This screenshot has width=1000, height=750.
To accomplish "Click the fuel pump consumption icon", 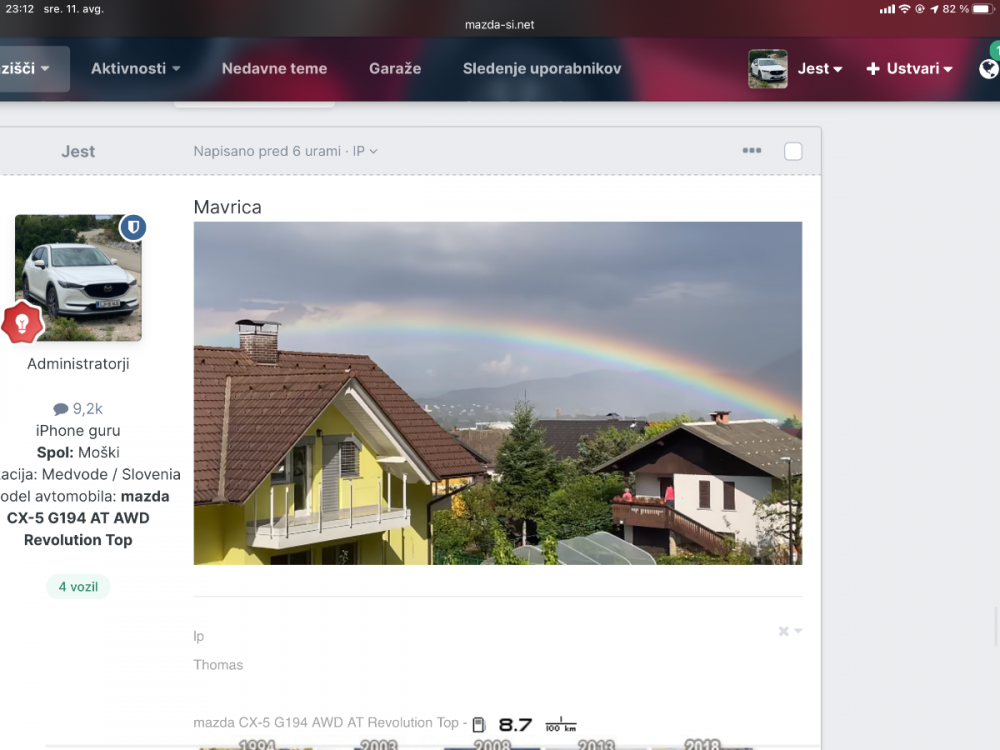I will tap(479, 724).
